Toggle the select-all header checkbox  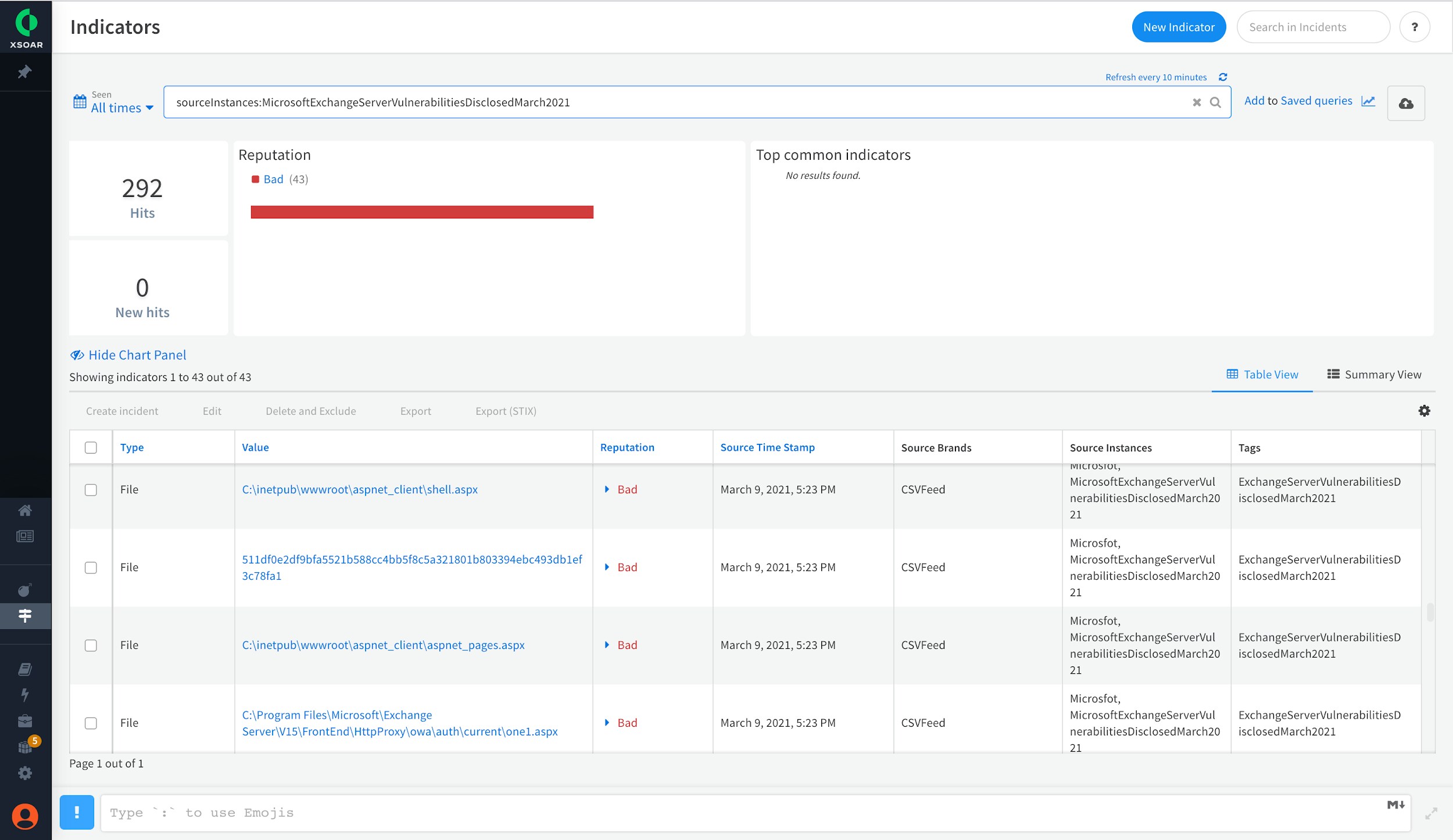91,447
